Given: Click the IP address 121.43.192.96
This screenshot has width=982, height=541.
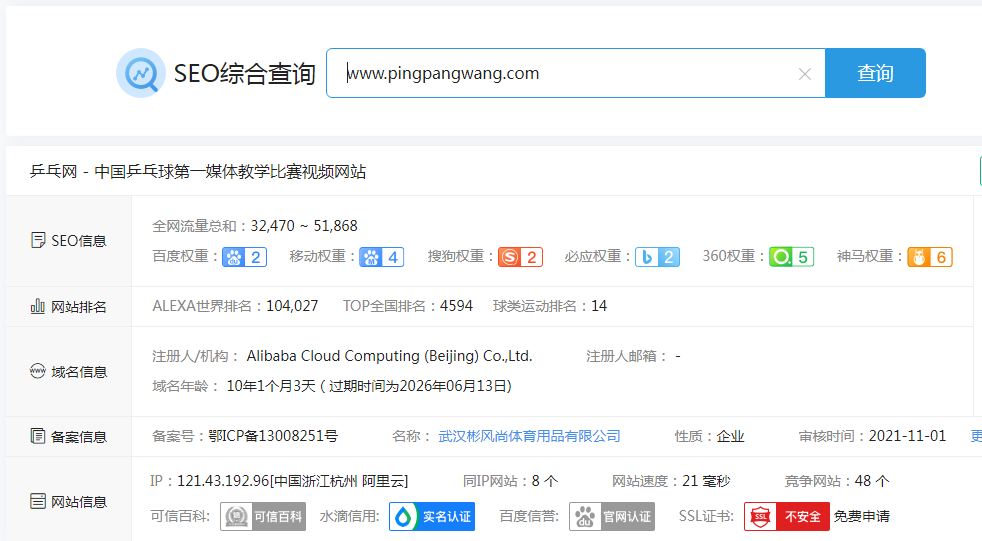Looking at the screenshot, I should coord(224,481).
